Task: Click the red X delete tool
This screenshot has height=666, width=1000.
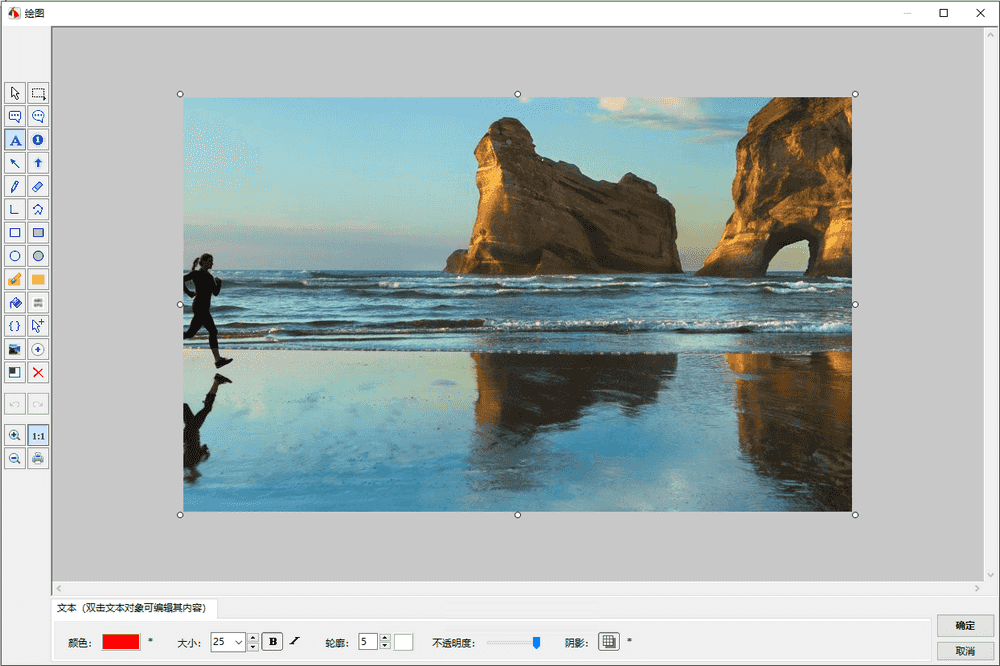Action: pyautogui.click(x=38, y=373)
